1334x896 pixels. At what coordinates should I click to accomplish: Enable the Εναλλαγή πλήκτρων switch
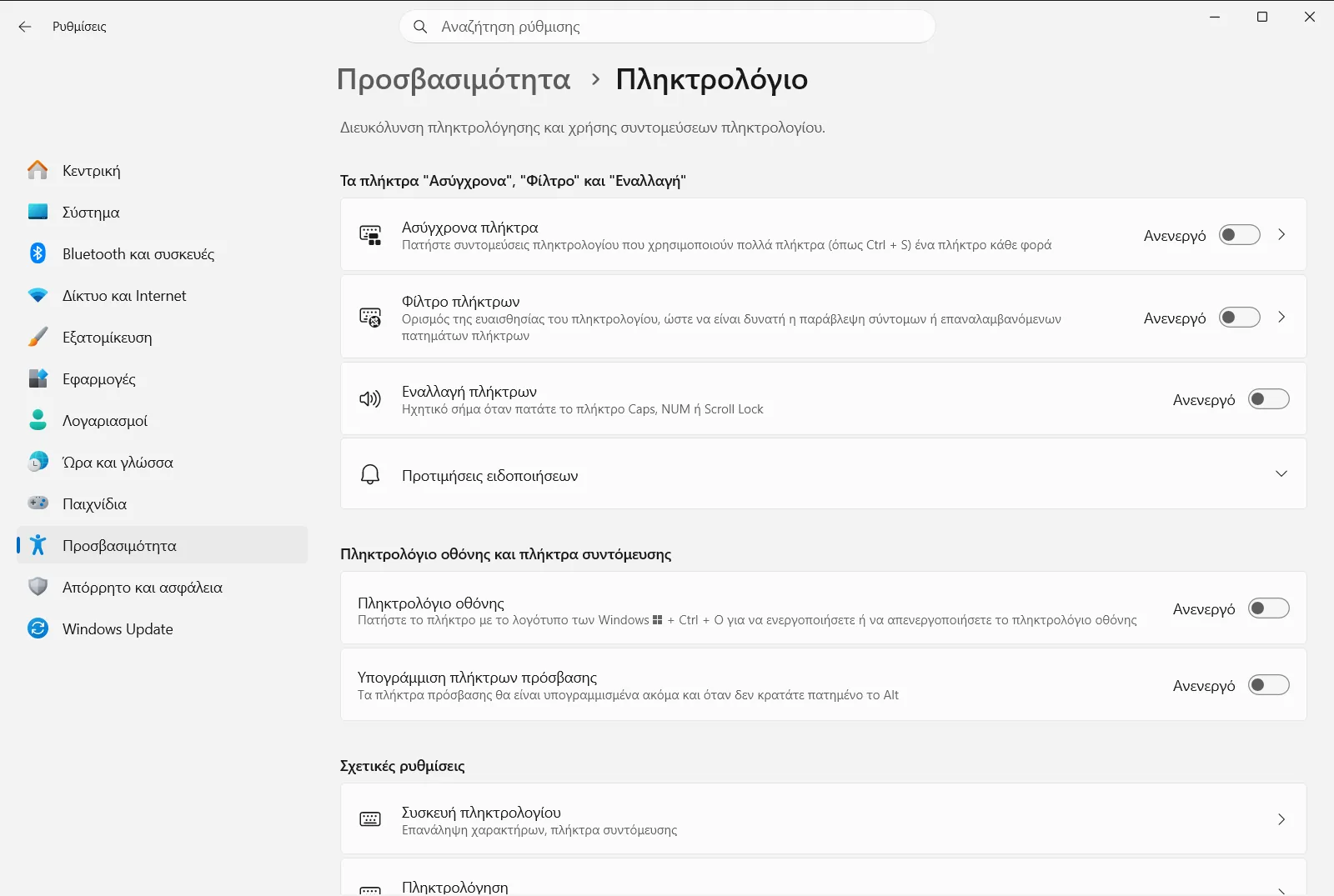coord(1269,399)
